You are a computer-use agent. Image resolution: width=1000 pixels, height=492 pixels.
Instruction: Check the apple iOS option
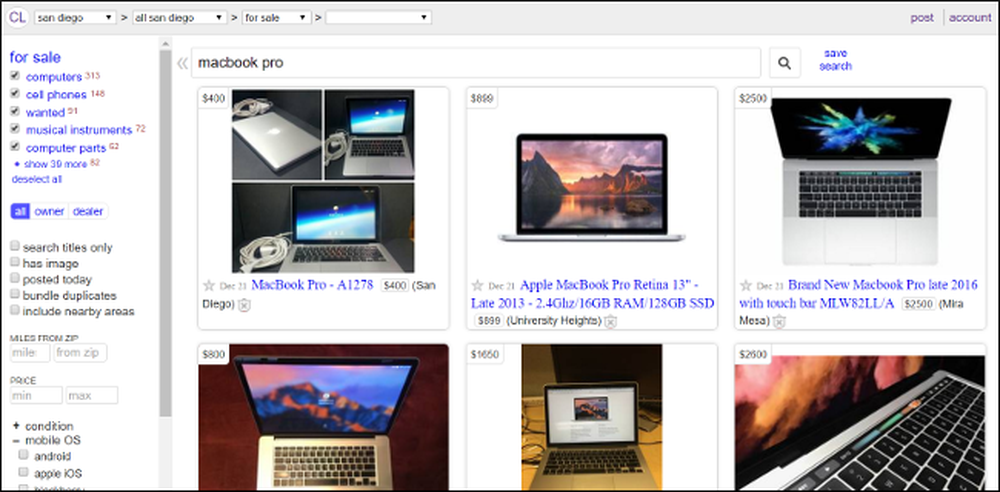point(24,472)
